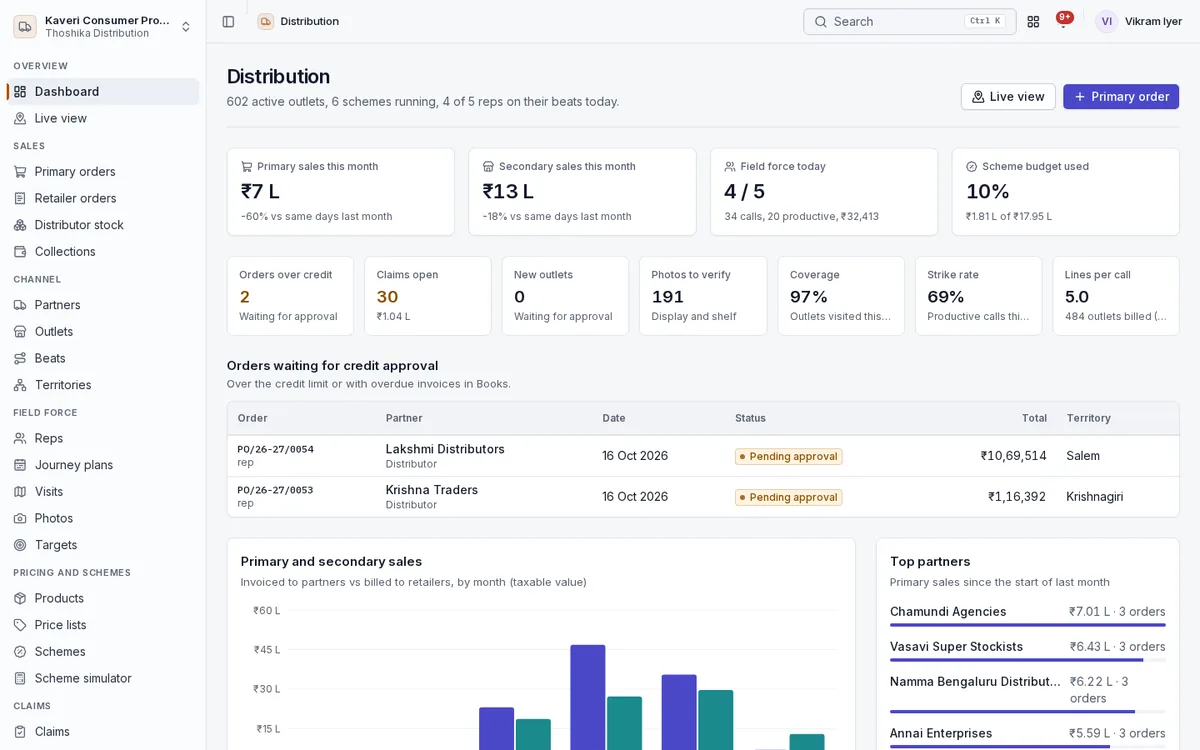Click the Distribution breadcrumb label
The width and height of the screenshot is (1200, 750).
310,21
